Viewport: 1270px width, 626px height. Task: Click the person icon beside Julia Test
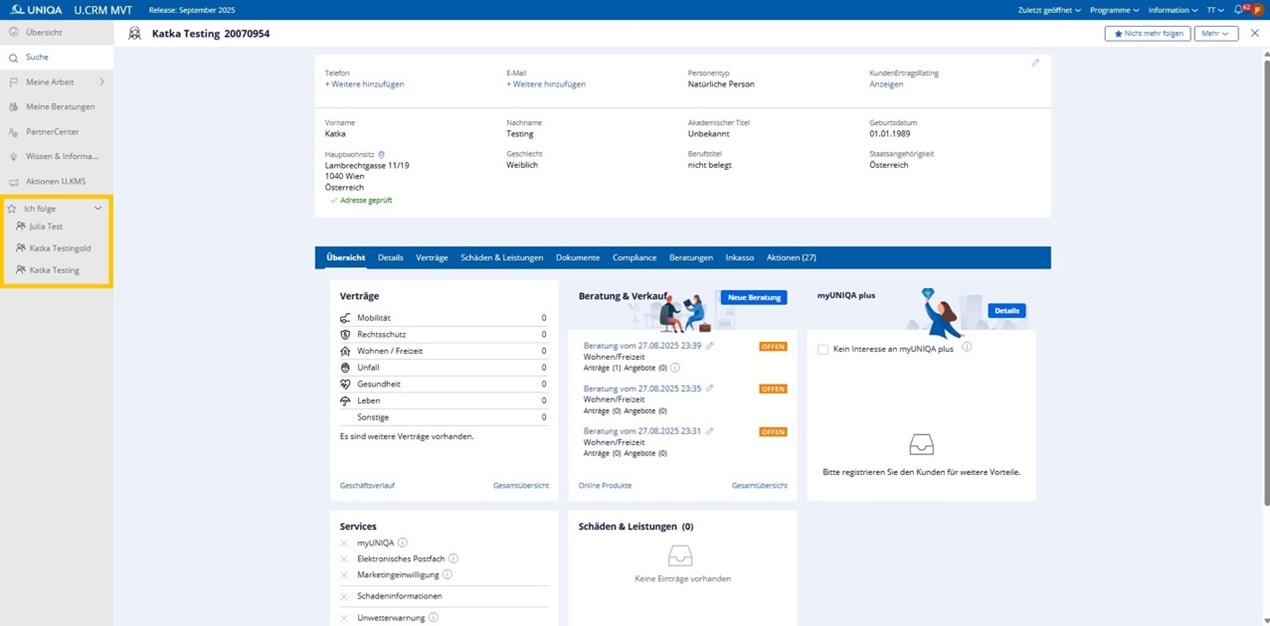pos(21,226)
